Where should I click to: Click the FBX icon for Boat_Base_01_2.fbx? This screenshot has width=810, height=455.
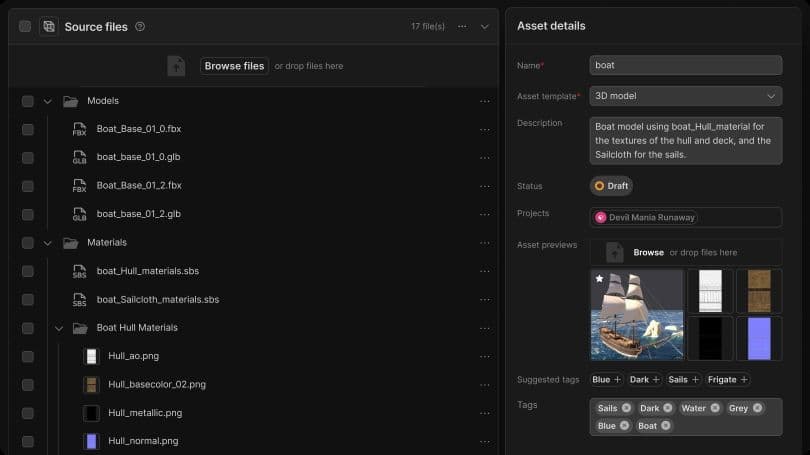pos(80,185)
